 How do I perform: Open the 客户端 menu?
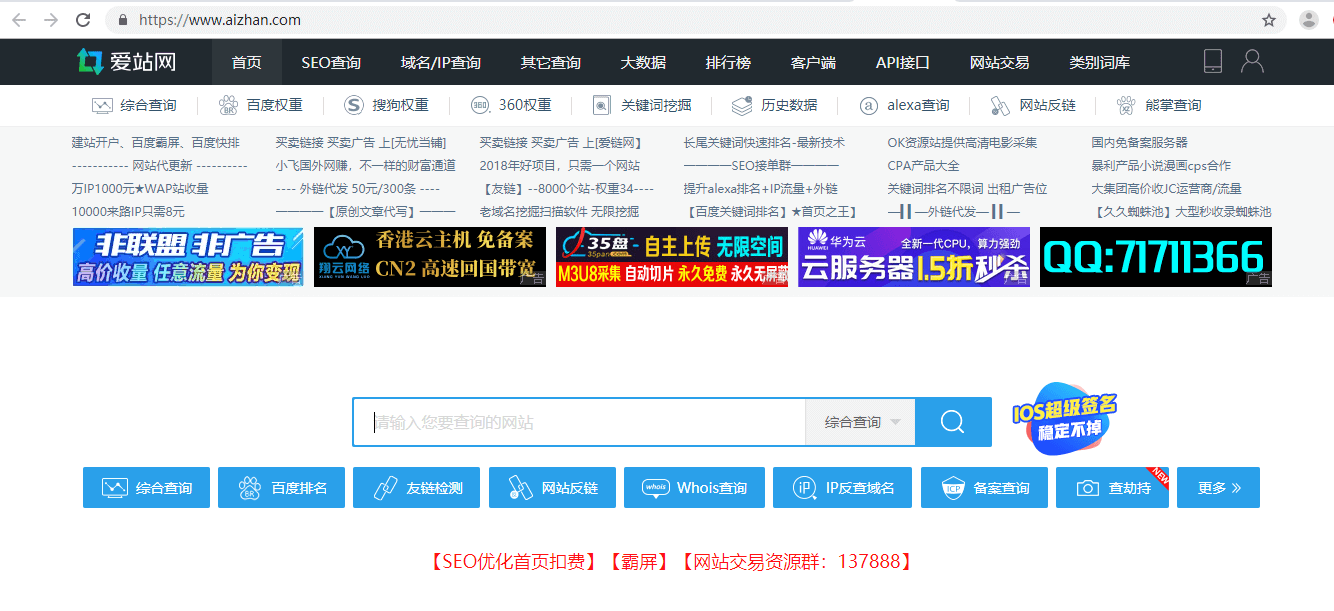click(813, 62)
